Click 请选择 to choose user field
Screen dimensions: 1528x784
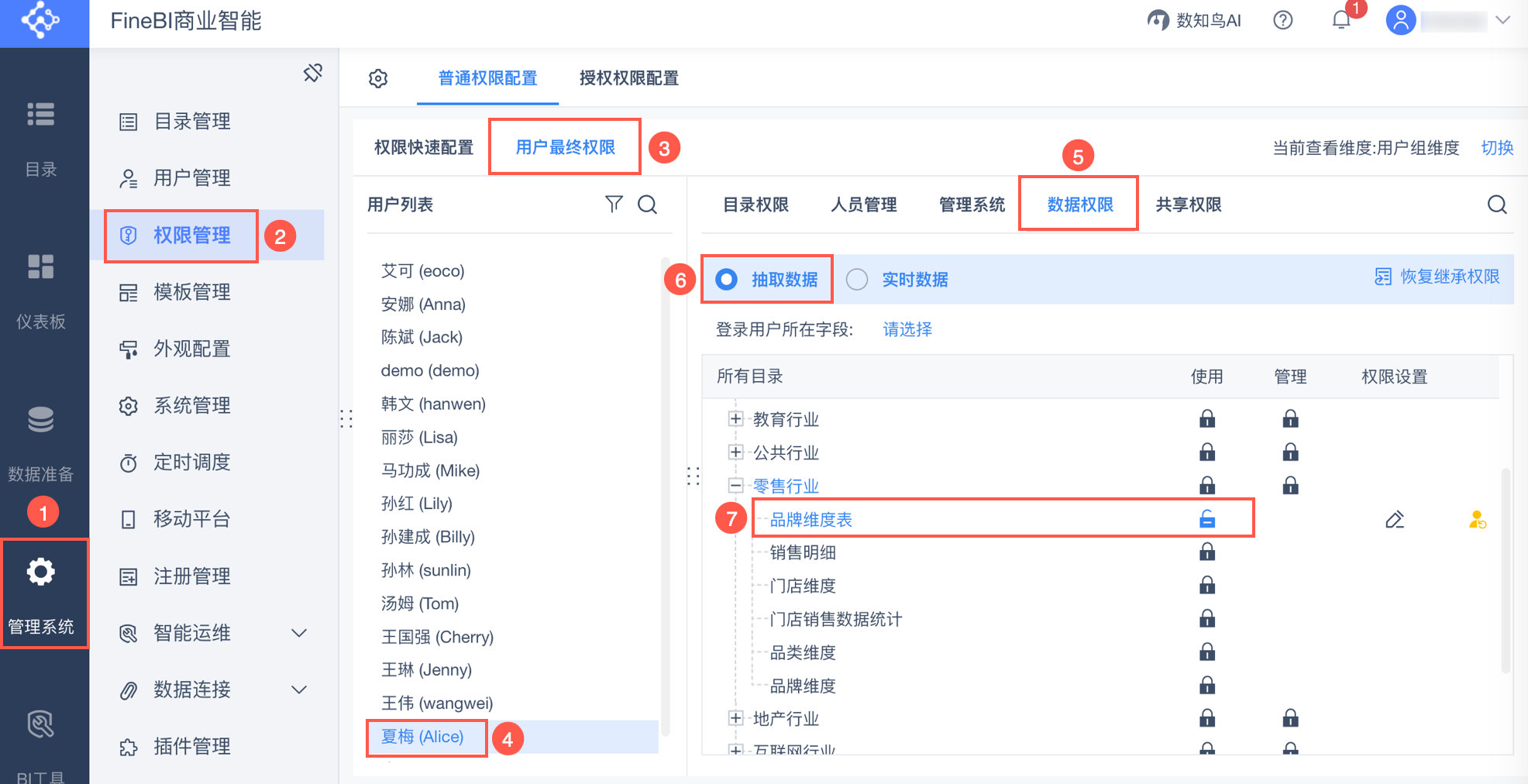[x=907, y=330]
